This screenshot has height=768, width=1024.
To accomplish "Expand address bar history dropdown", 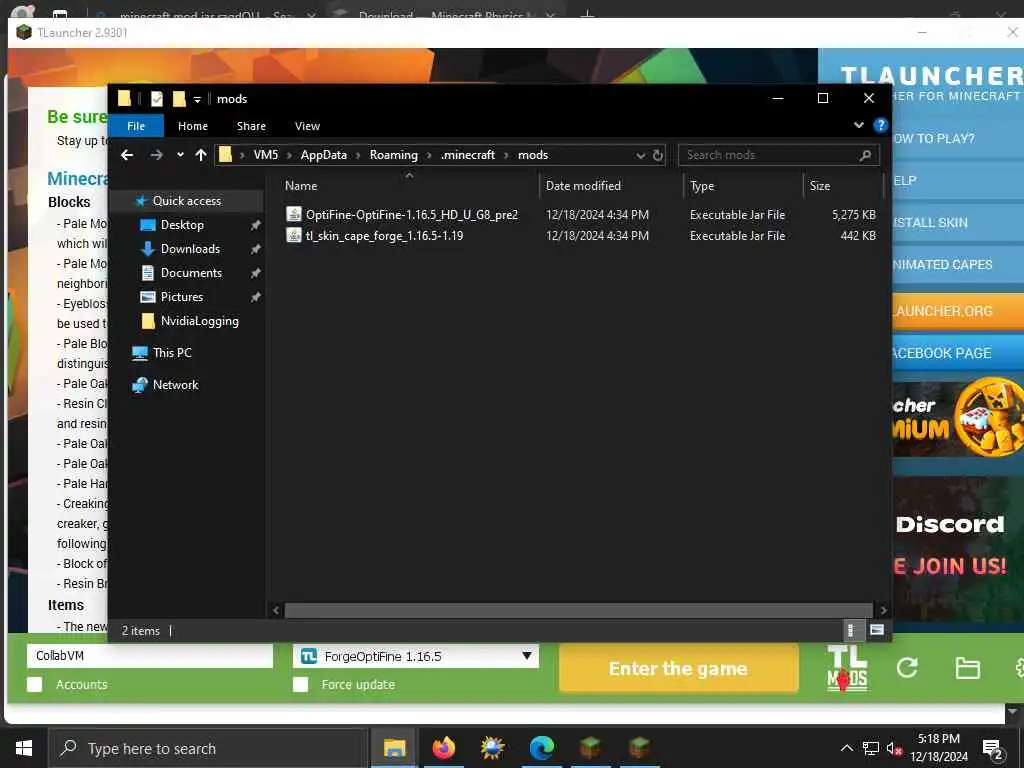I will (640, 155).
